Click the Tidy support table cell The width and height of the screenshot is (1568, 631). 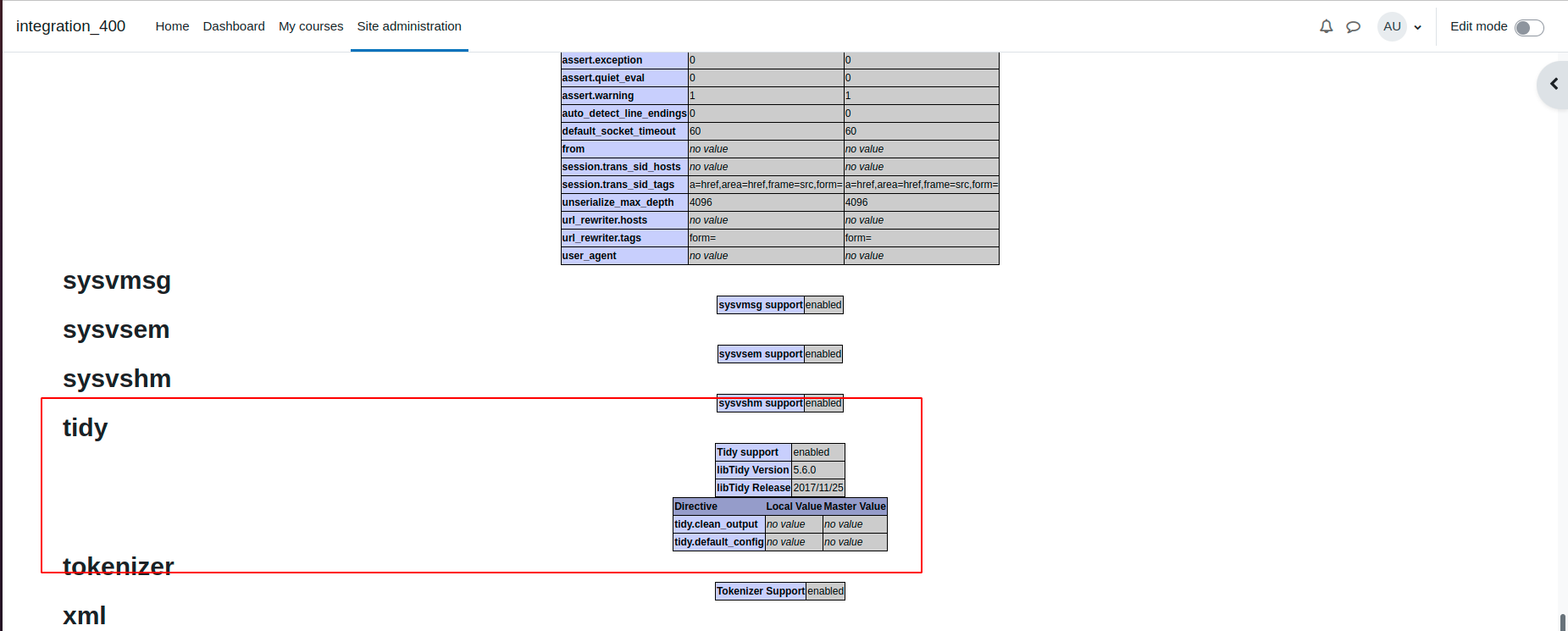[x=753, y=452]
